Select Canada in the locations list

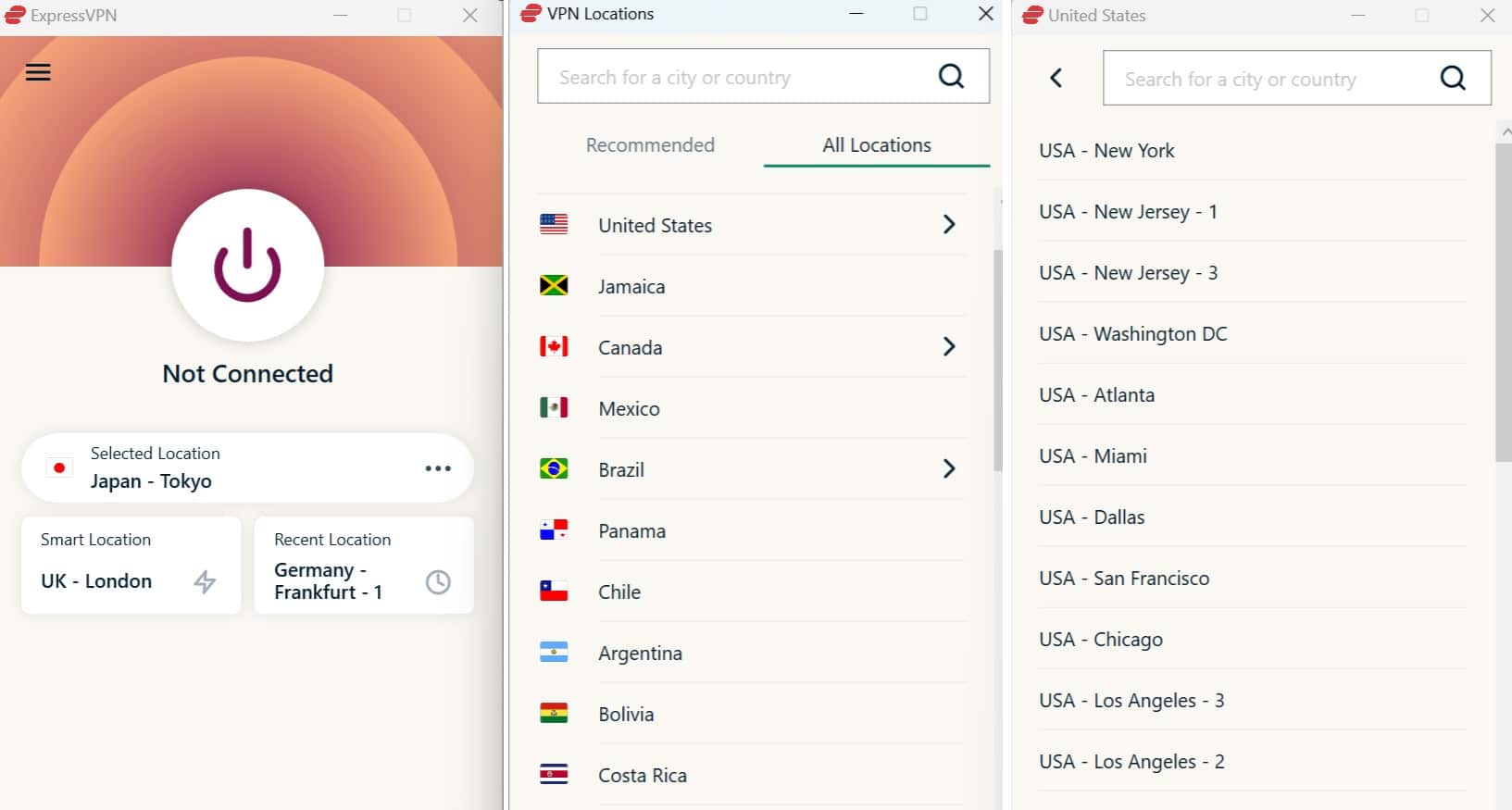coord(752,347)
